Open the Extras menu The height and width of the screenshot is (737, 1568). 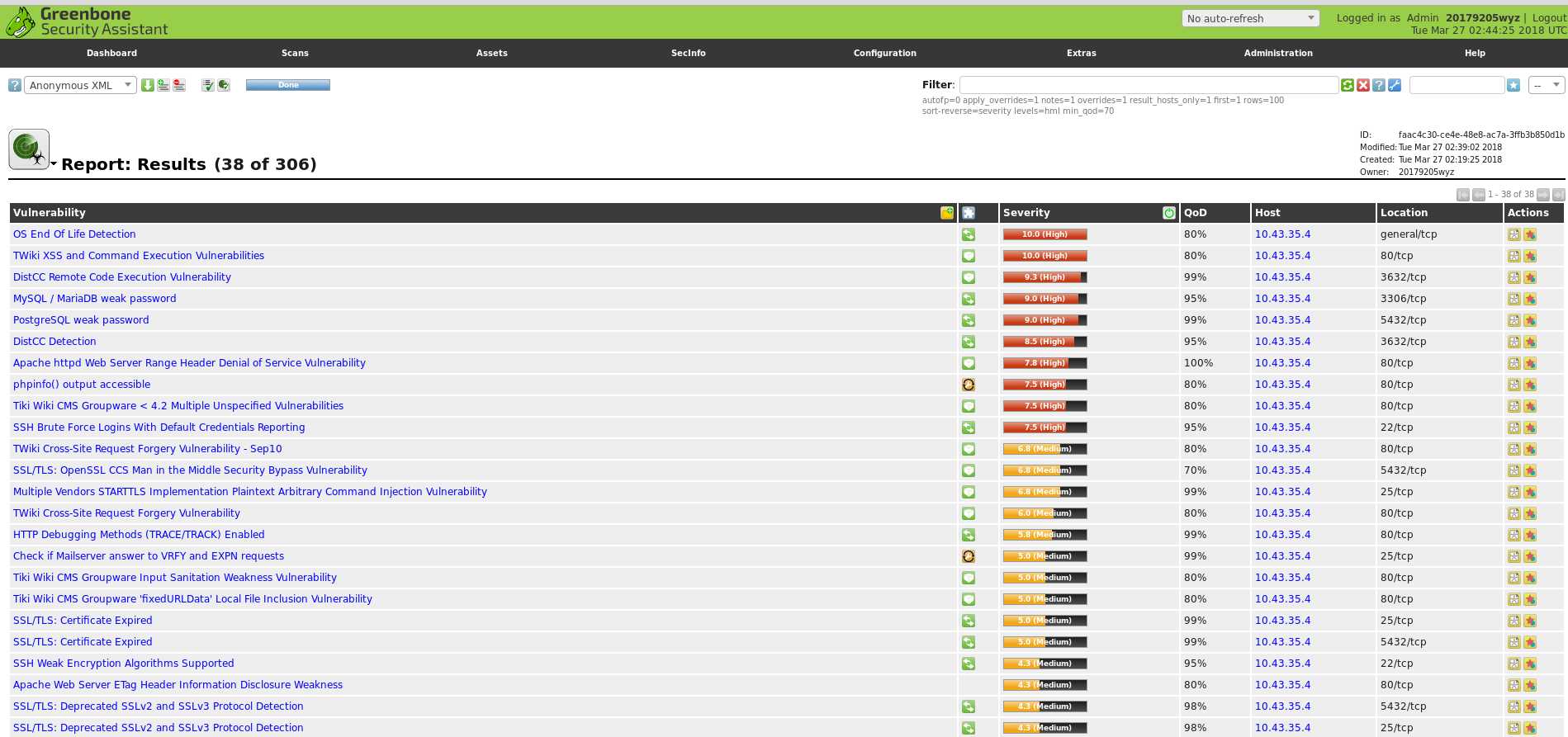(x=1081, y=53)
